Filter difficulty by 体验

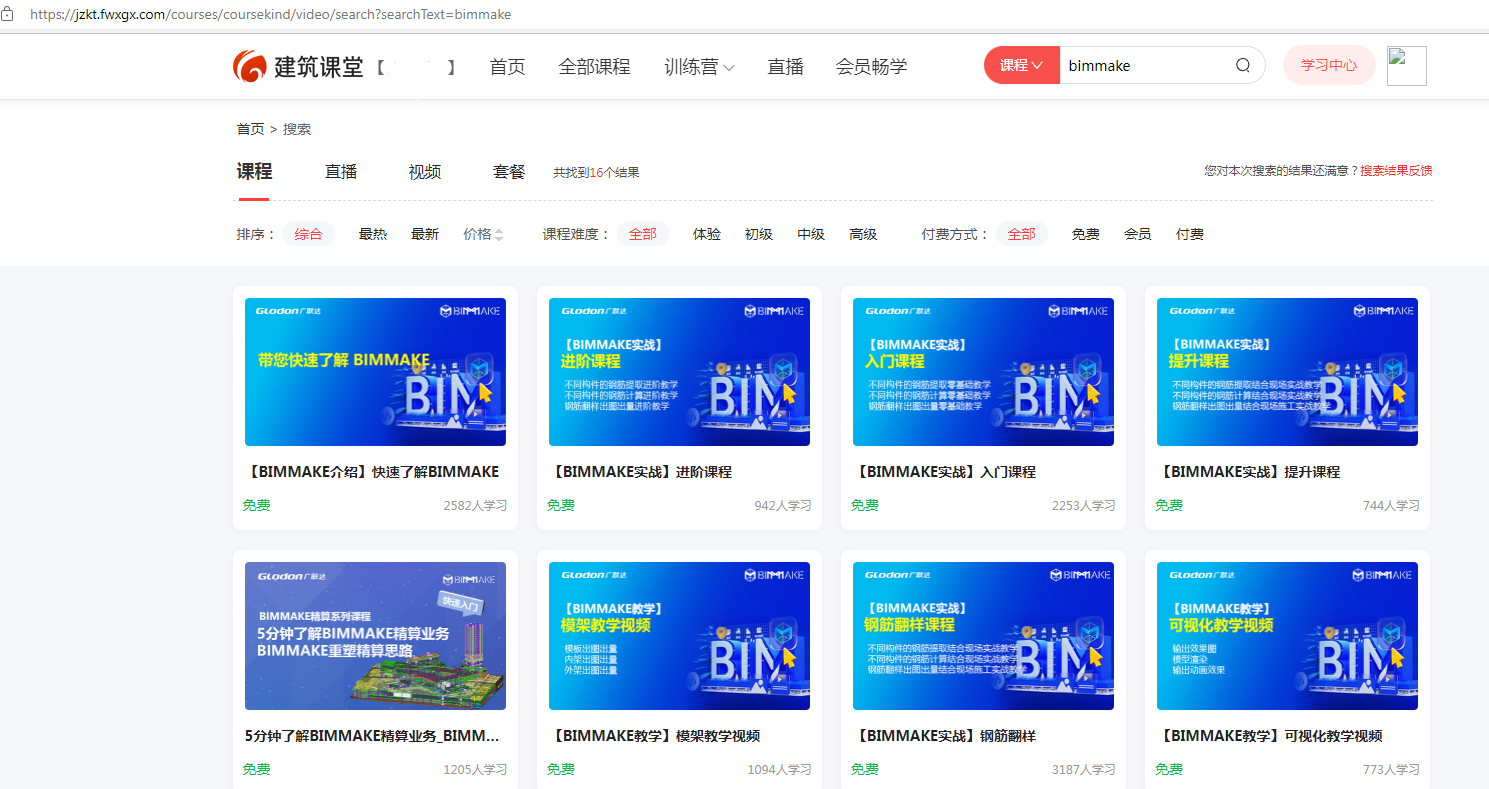point(707,234)
